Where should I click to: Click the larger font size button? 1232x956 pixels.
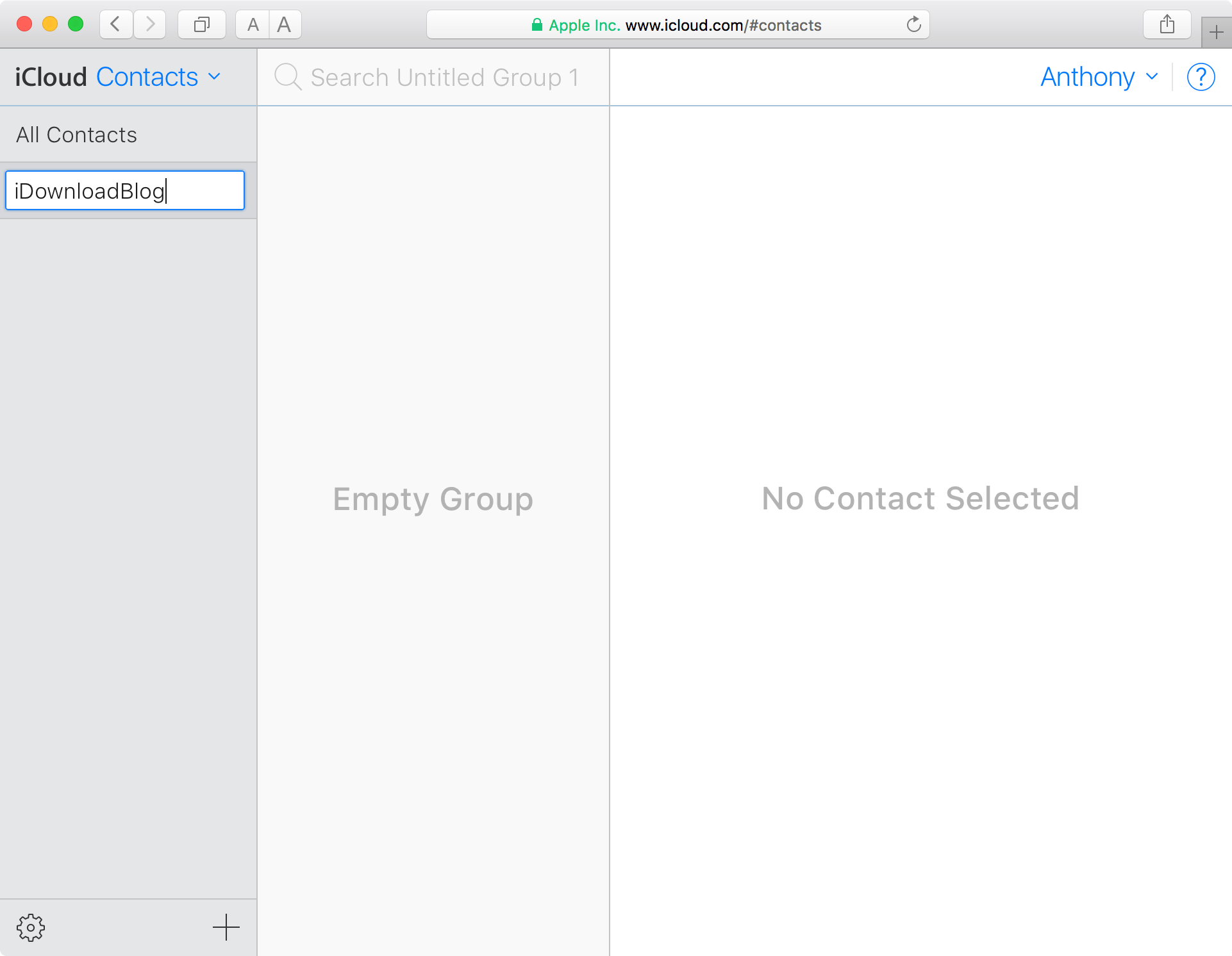pyautogui.click(x=285, y=24)
